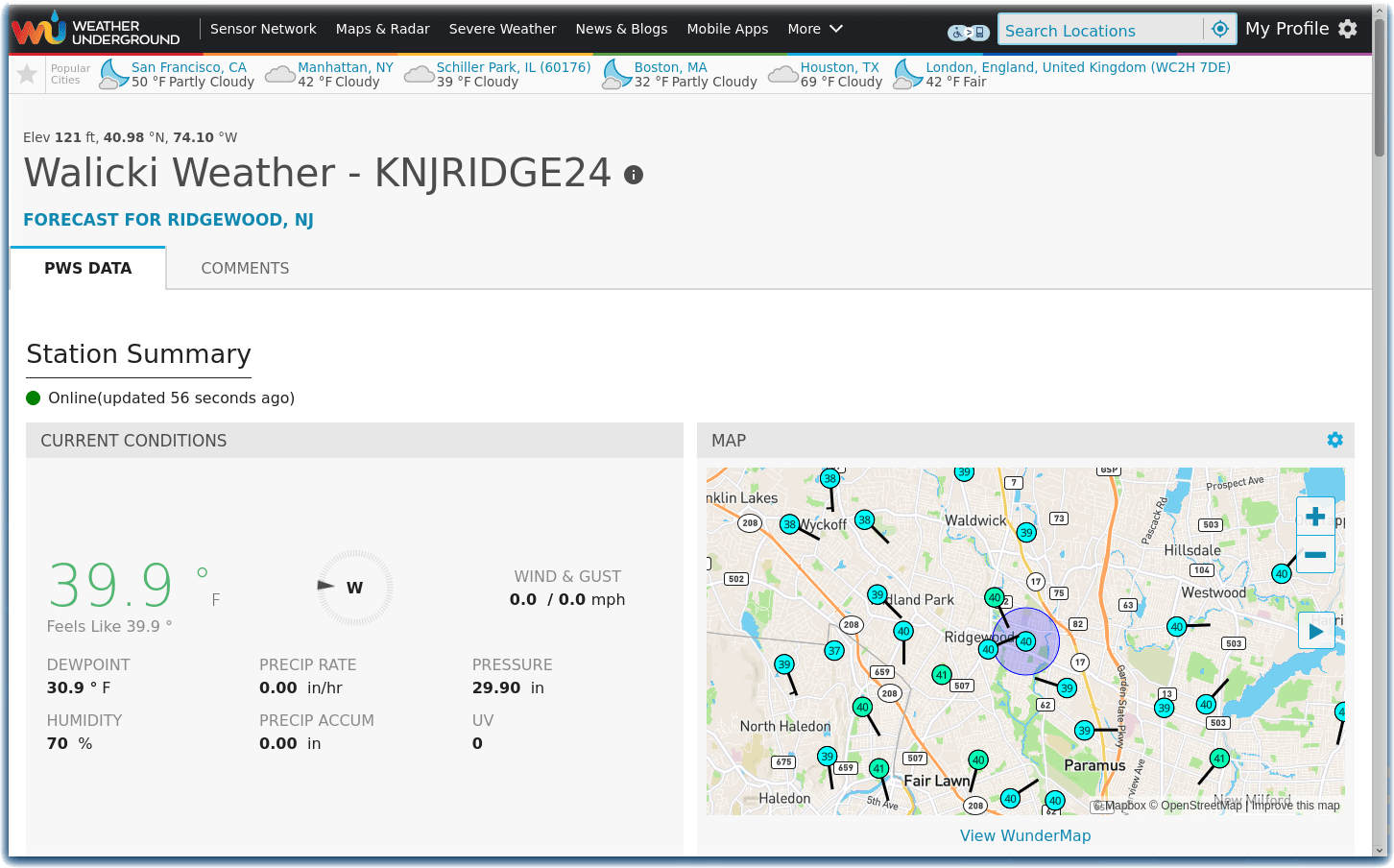
Task: Open the map settings gear
Action: [1334, 440]
